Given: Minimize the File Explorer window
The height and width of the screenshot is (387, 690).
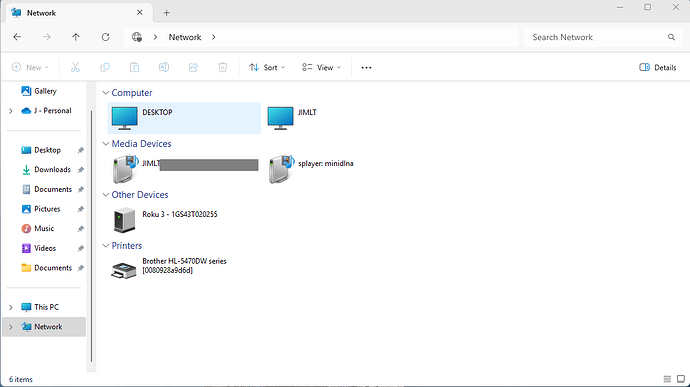Looking at the screenshot, I should click(x=620, y=7).
